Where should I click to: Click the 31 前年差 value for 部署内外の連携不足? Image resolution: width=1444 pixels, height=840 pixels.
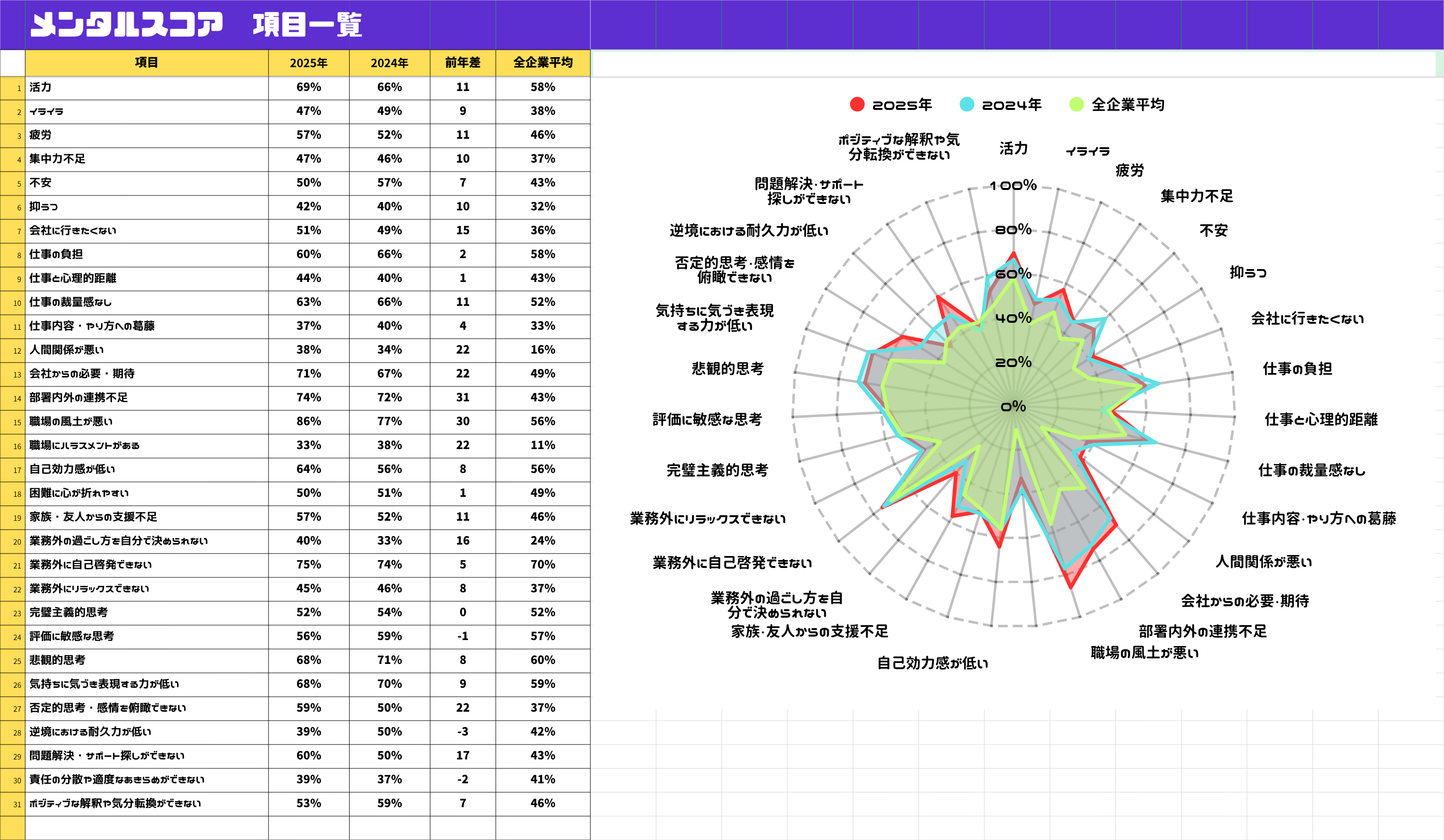(x=463, y=398)
